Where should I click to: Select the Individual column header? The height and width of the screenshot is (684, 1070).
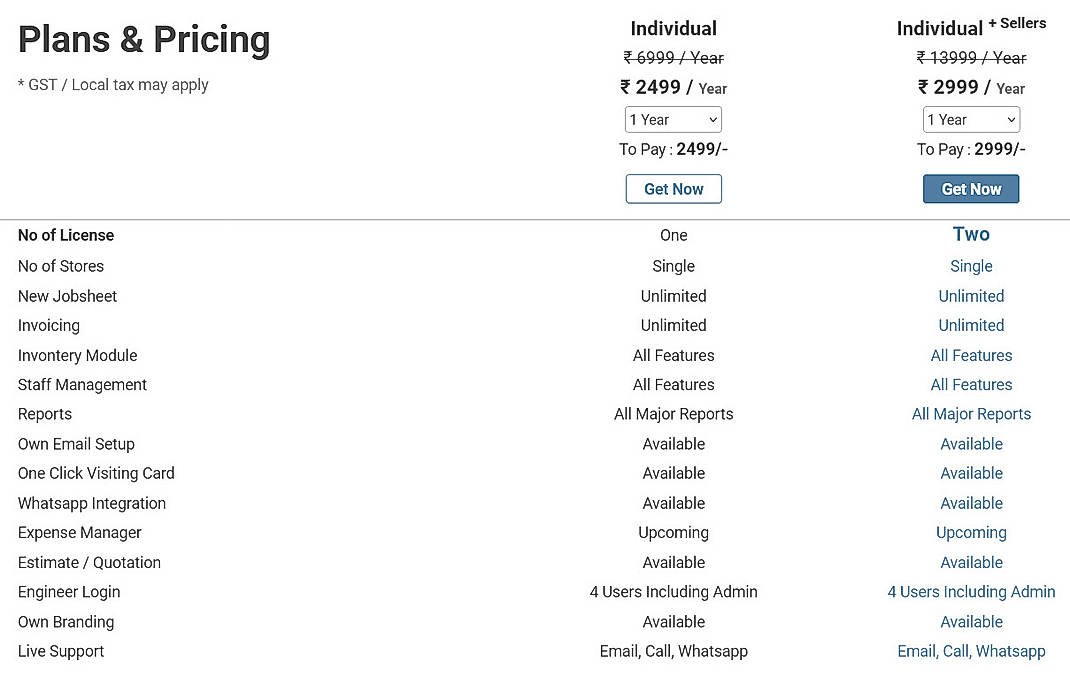[673, 28]
